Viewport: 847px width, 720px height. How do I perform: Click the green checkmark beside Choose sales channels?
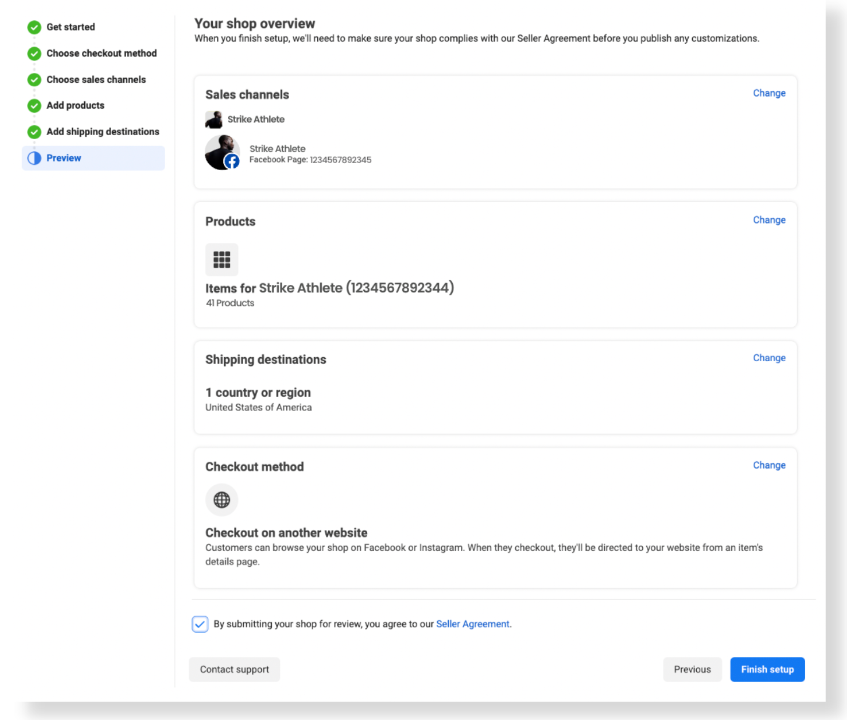pyautogui.click(x=34, y=79)
